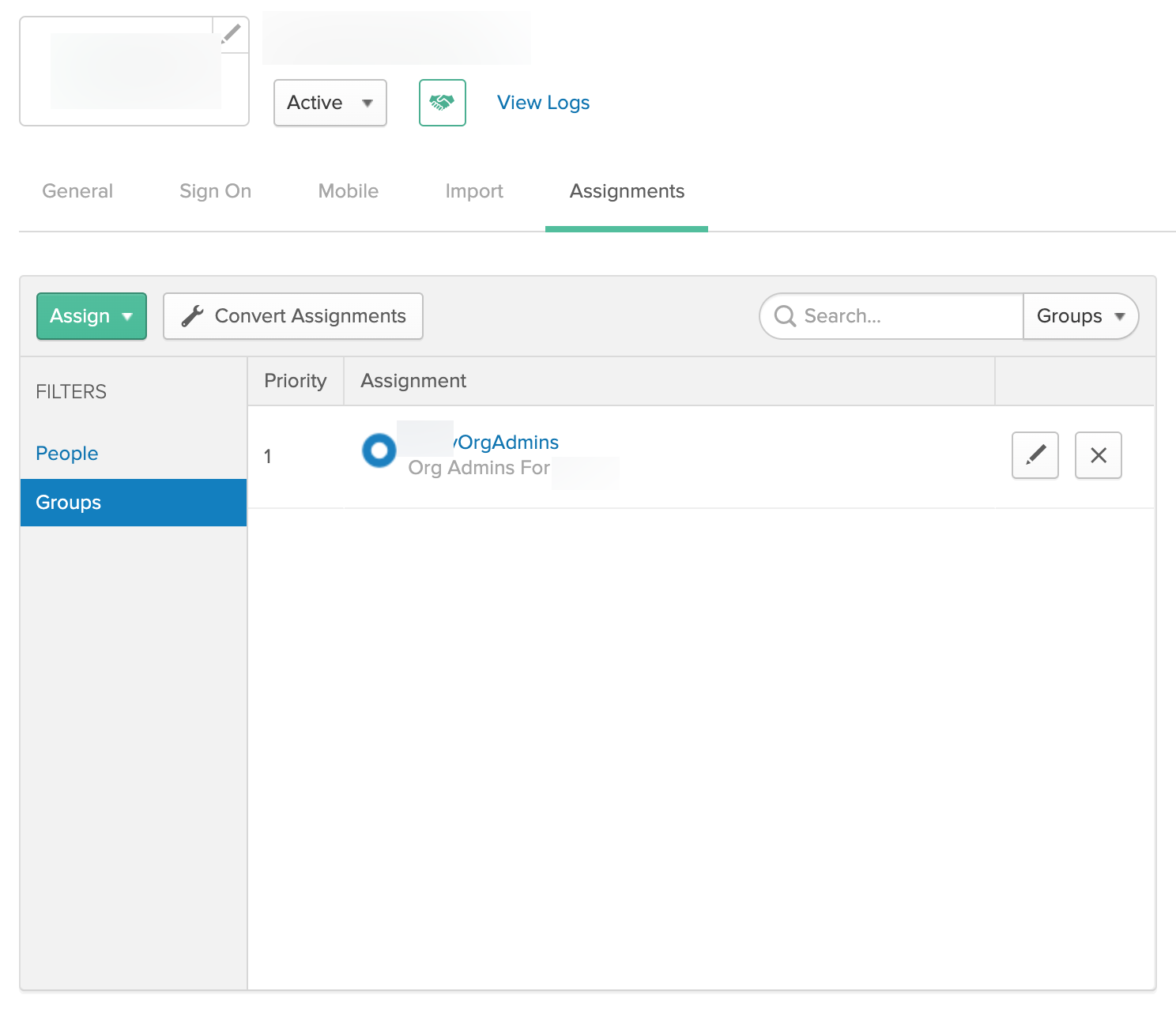Open the Active status dropdown
The width and height of the screenshot is (1176, 1010).
click(330, 103)
